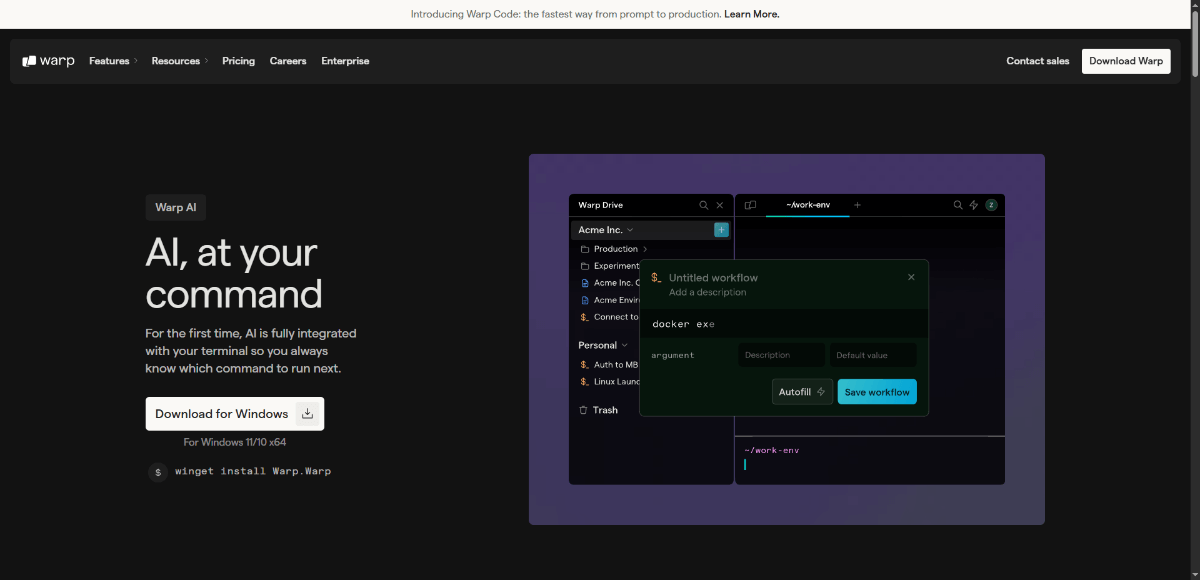Open the Careers page
This screenshot has width=1200, height=580.
pyautogui.click(x=288, y=61)
